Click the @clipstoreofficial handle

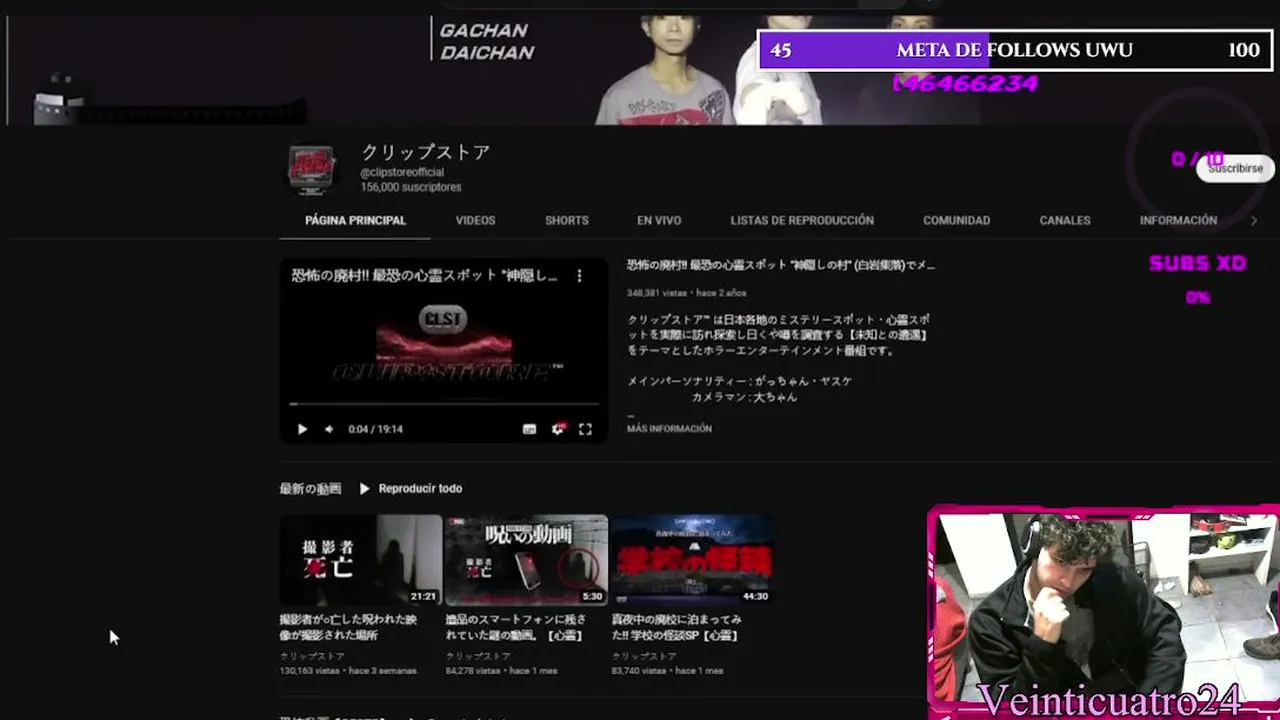402,173
